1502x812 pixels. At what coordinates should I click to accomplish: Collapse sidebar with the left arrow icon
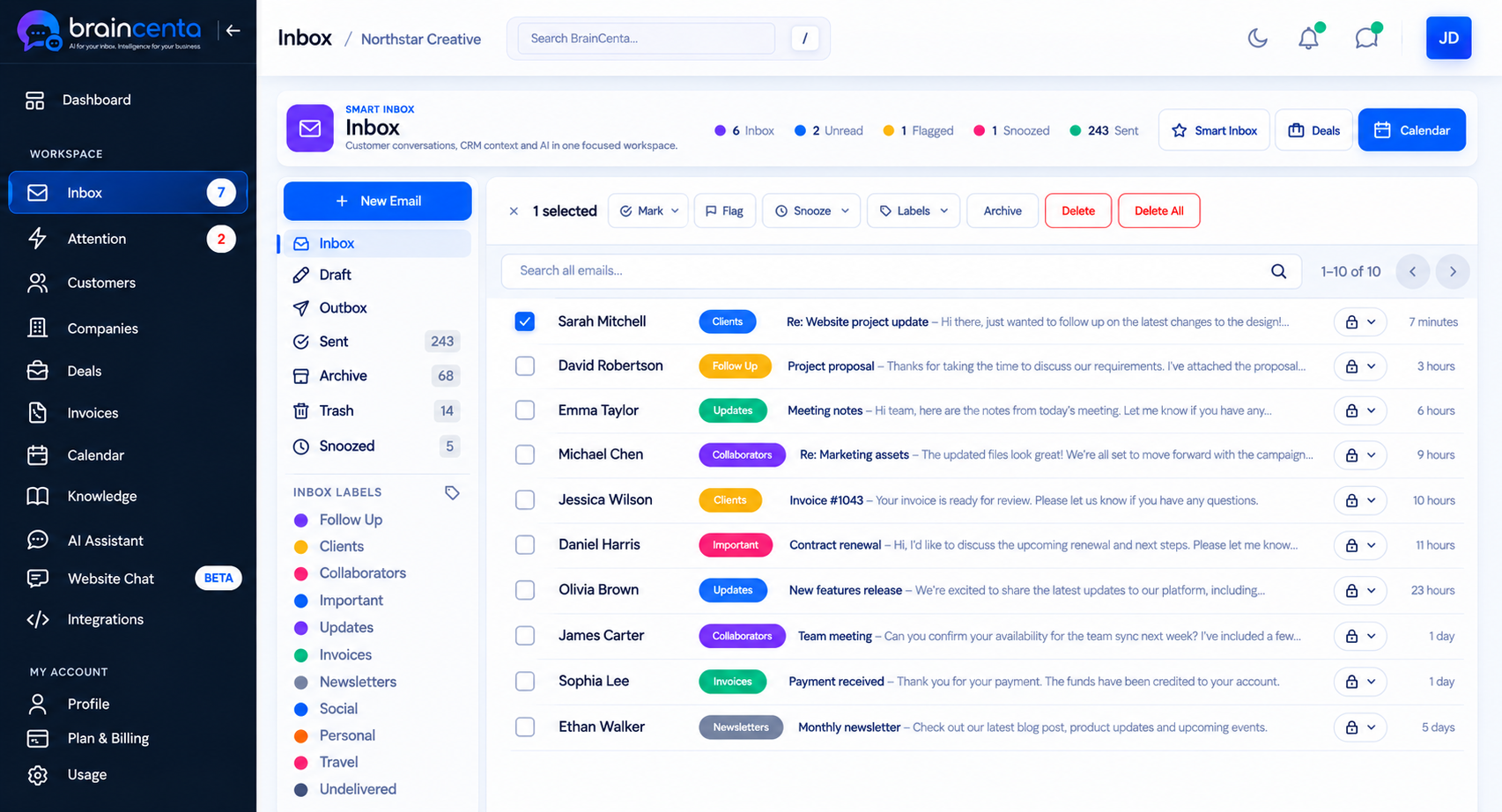point(233,31)
